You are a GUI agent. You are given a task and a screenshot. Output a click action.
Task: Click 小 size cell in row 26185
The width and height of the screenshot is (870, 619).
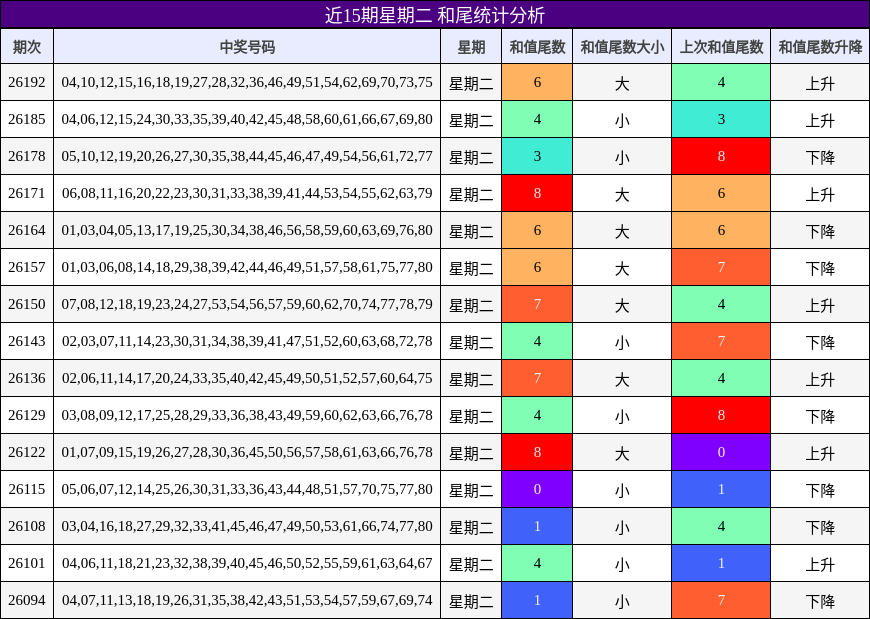[x=622, y=119]
